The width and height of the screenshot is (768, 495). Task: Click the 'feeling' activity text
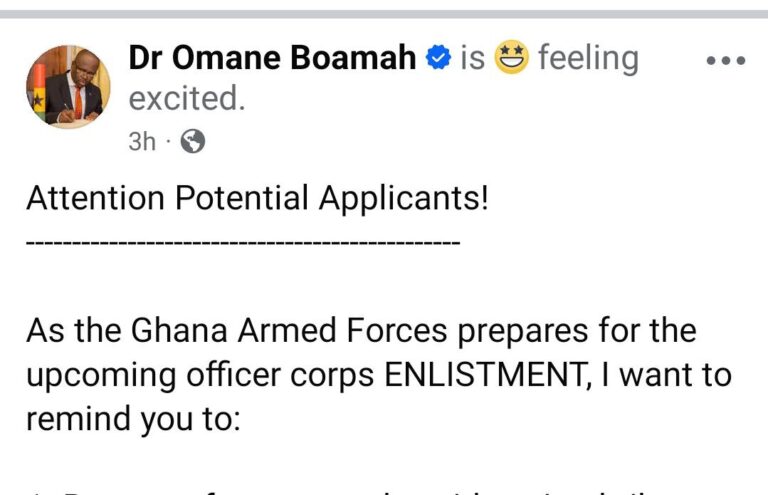click(x=588, y=59)
